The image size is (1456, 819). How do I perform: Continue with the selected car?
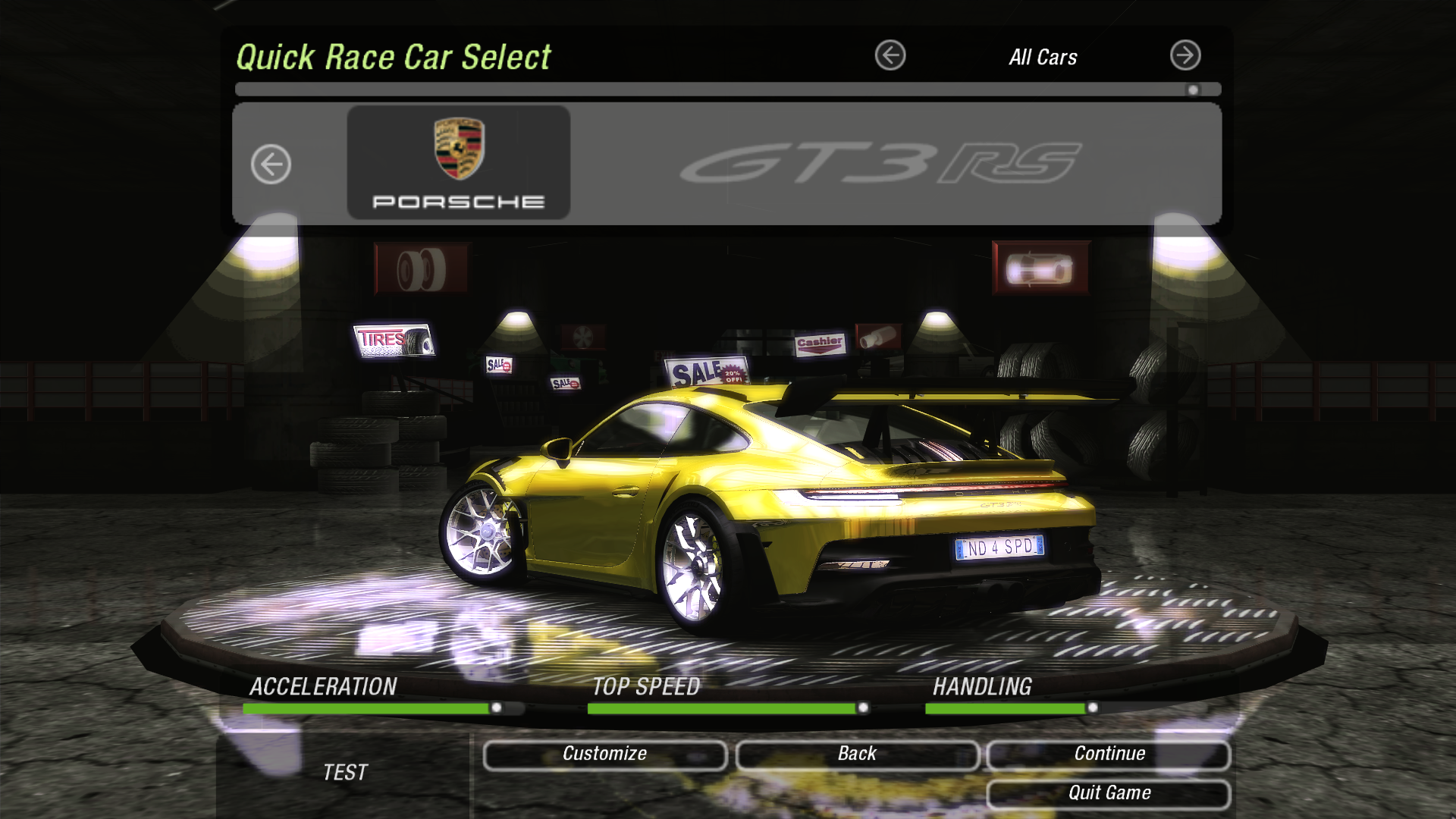(1109, 755)
